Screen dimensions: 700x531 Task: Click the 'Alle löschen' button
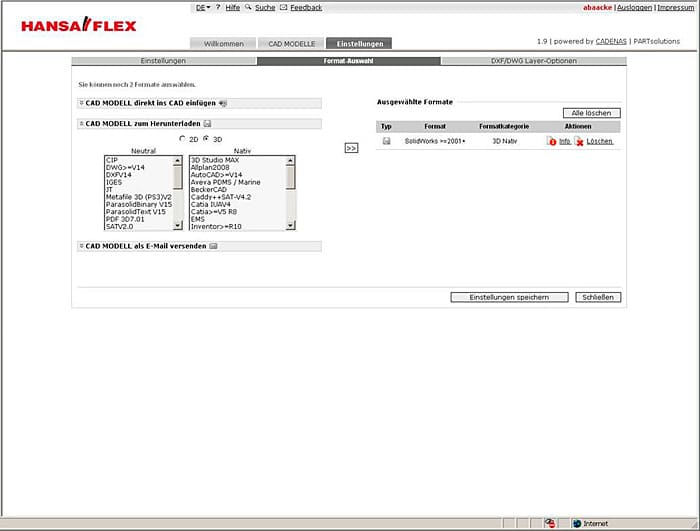tap(592, 113)
